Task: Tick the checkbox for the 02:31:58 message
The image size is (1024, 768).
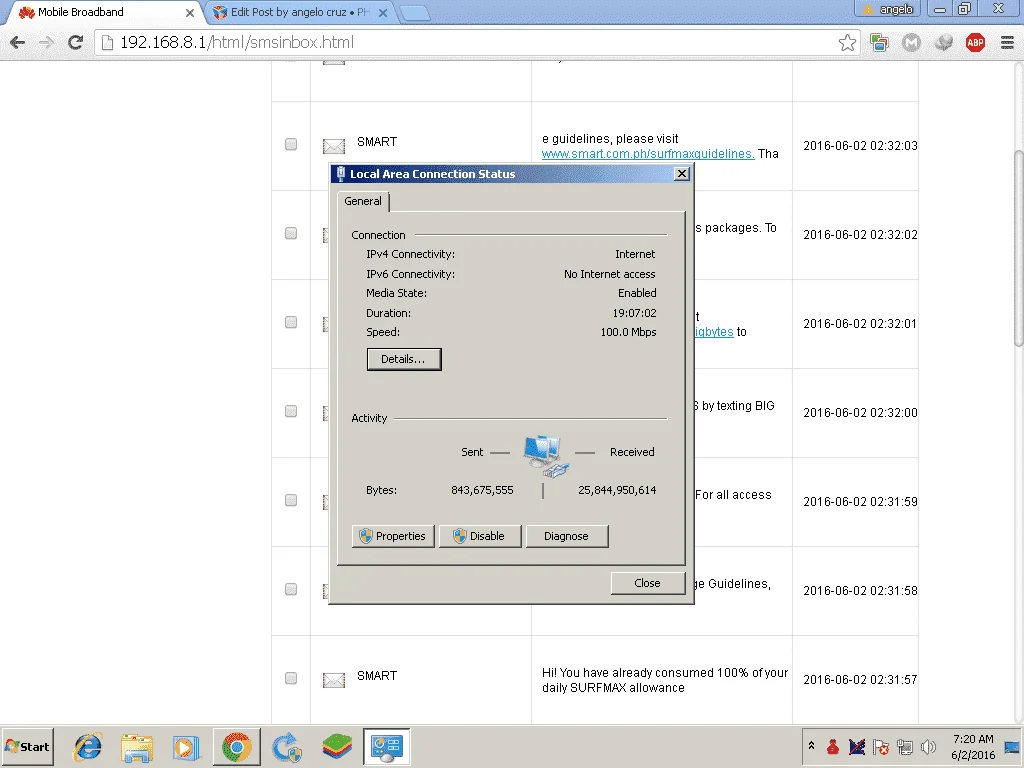Action: tap(291, 589)
